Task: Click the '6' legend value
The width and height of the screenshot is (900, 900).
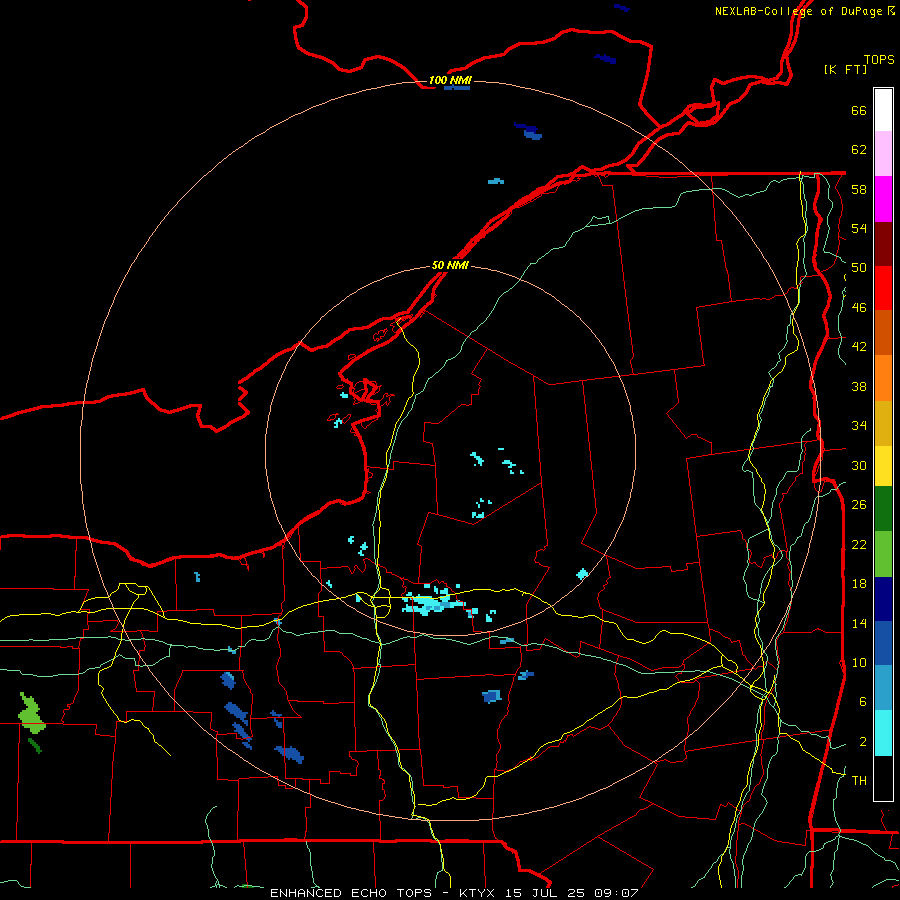Action: point(863,701)
